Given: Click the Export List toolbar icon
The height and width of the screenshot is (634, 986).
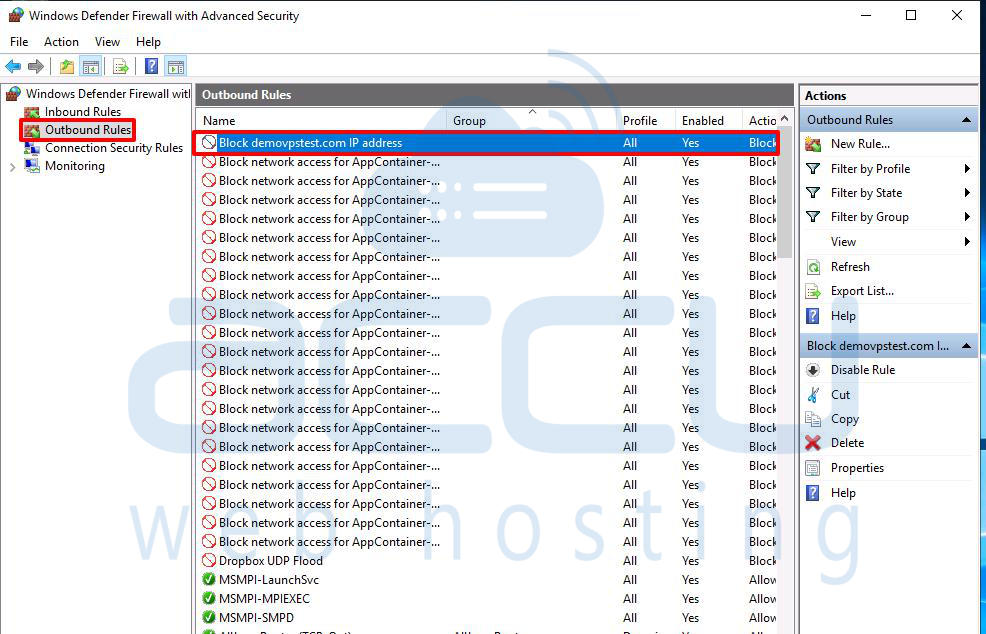Looking at the screenshot, I should [x=120, y=67].
